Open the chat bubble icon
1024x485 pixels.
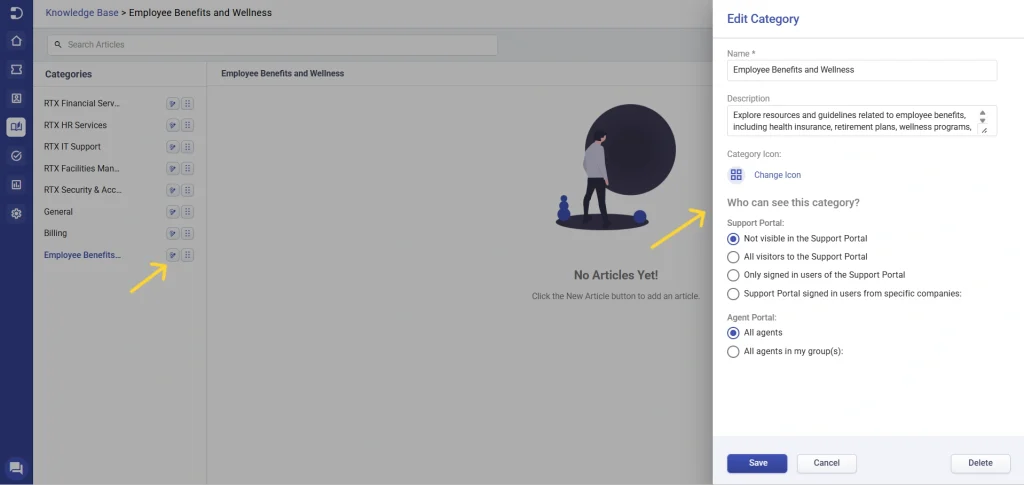[x=16, y=467]
